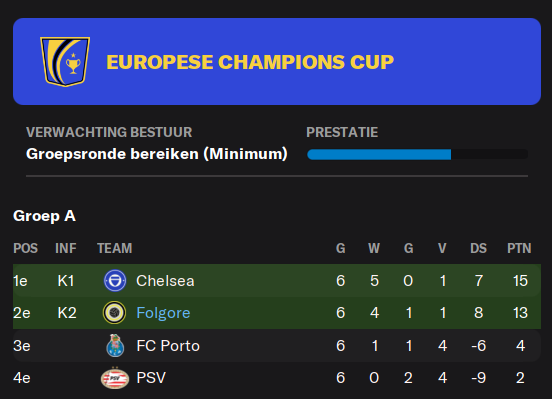The height and width of the screenshot is (399, 552).
Task: Click the W wins column header
Action: (374, 248)
